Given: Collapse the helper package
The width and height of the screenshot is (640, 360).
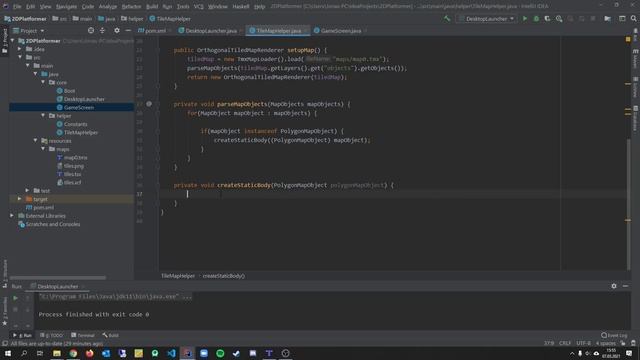Looking at the screenshot, I should pyautogui.click(x=43, y=116).
